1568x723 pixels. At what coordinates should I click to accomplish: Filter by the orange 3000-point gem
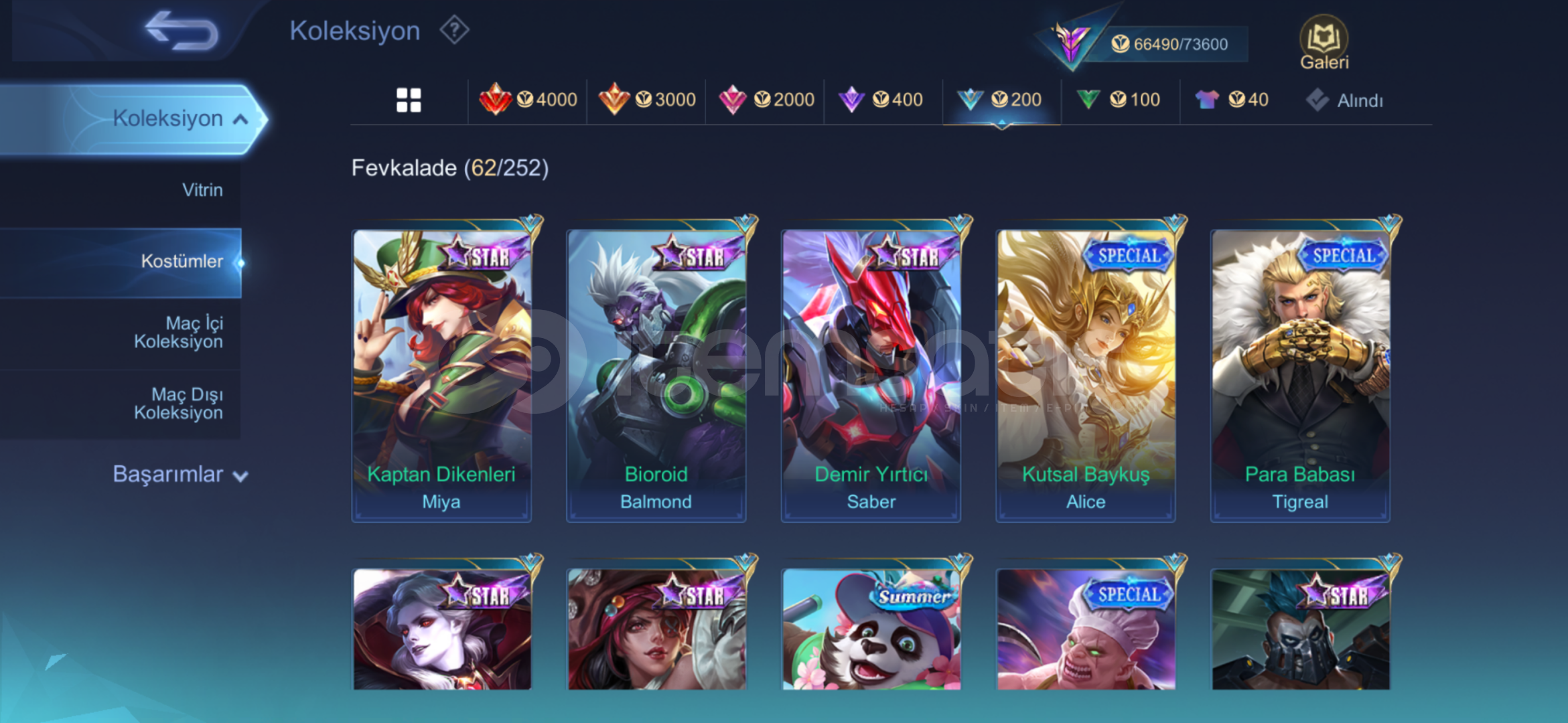(646, 100)
